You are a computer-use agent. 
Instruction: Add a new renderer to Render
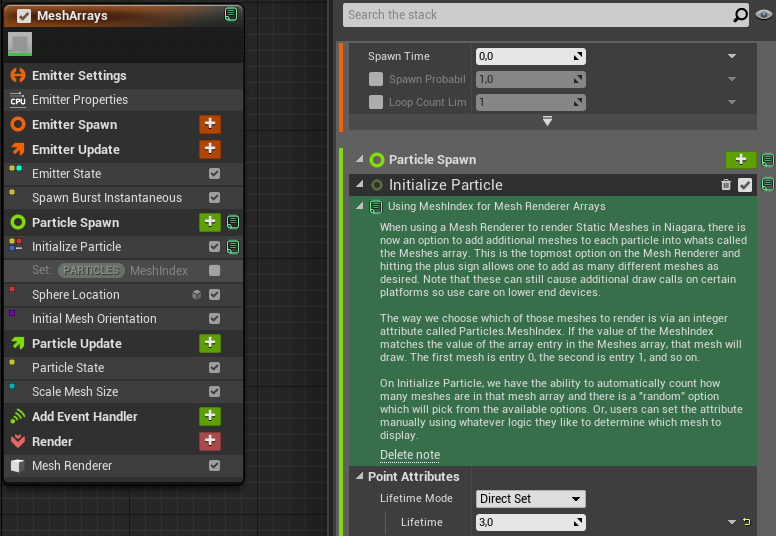210,440
